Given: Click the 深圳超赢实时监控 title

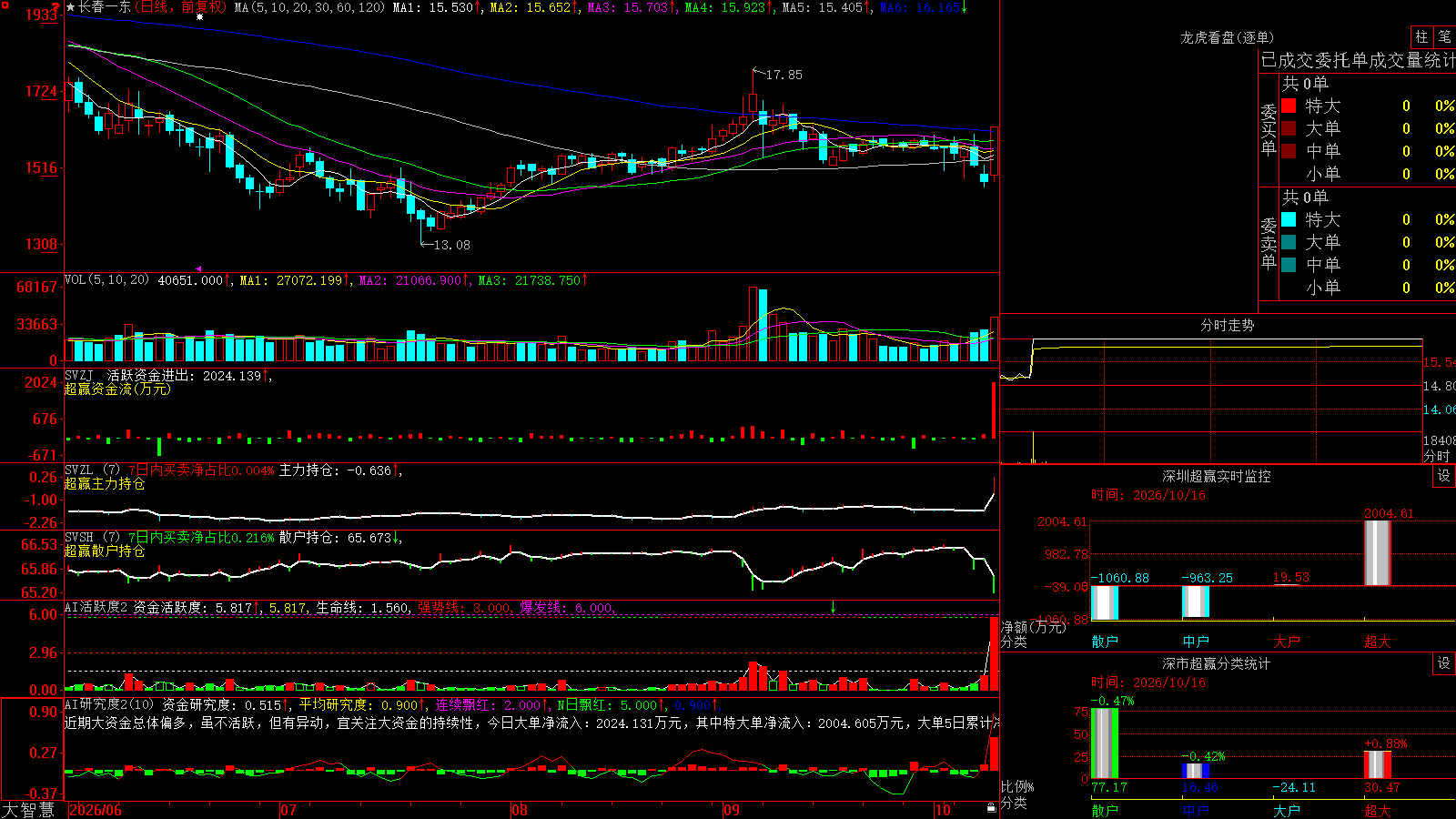Looking at the screenshot, I should pos(1216,476).
